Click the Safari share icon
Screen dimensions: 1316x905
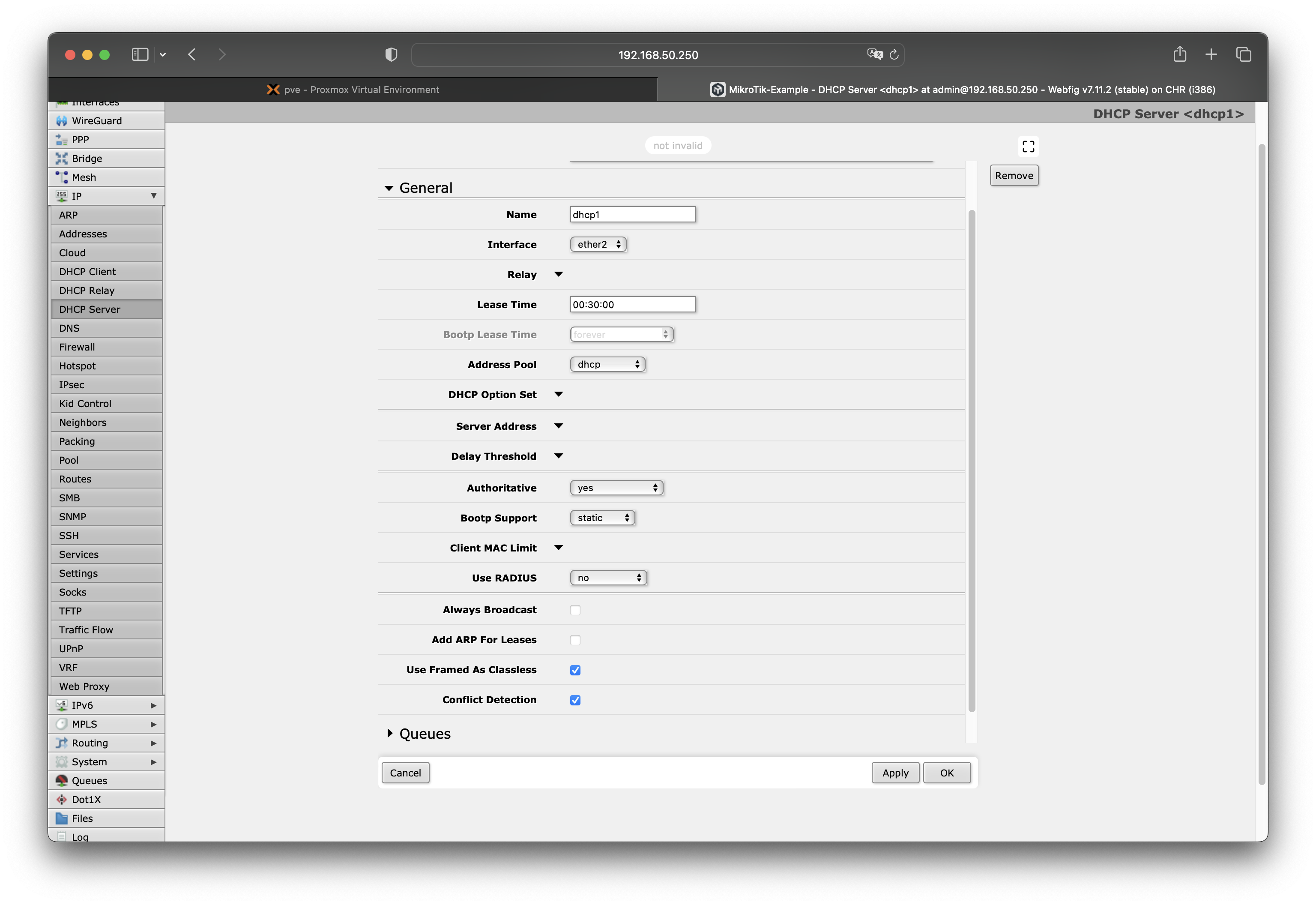click(1179, 54)
